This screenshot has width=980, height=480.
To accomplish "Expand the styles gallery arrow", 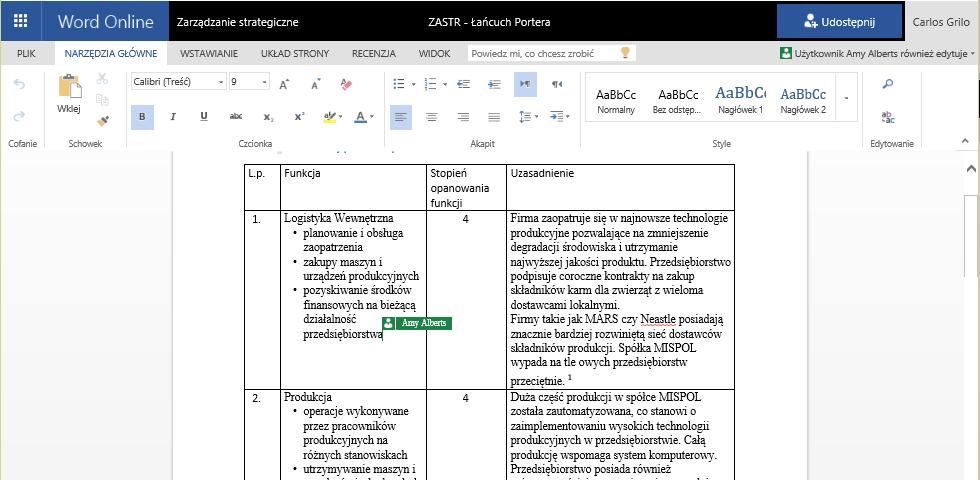I will 846,98.
